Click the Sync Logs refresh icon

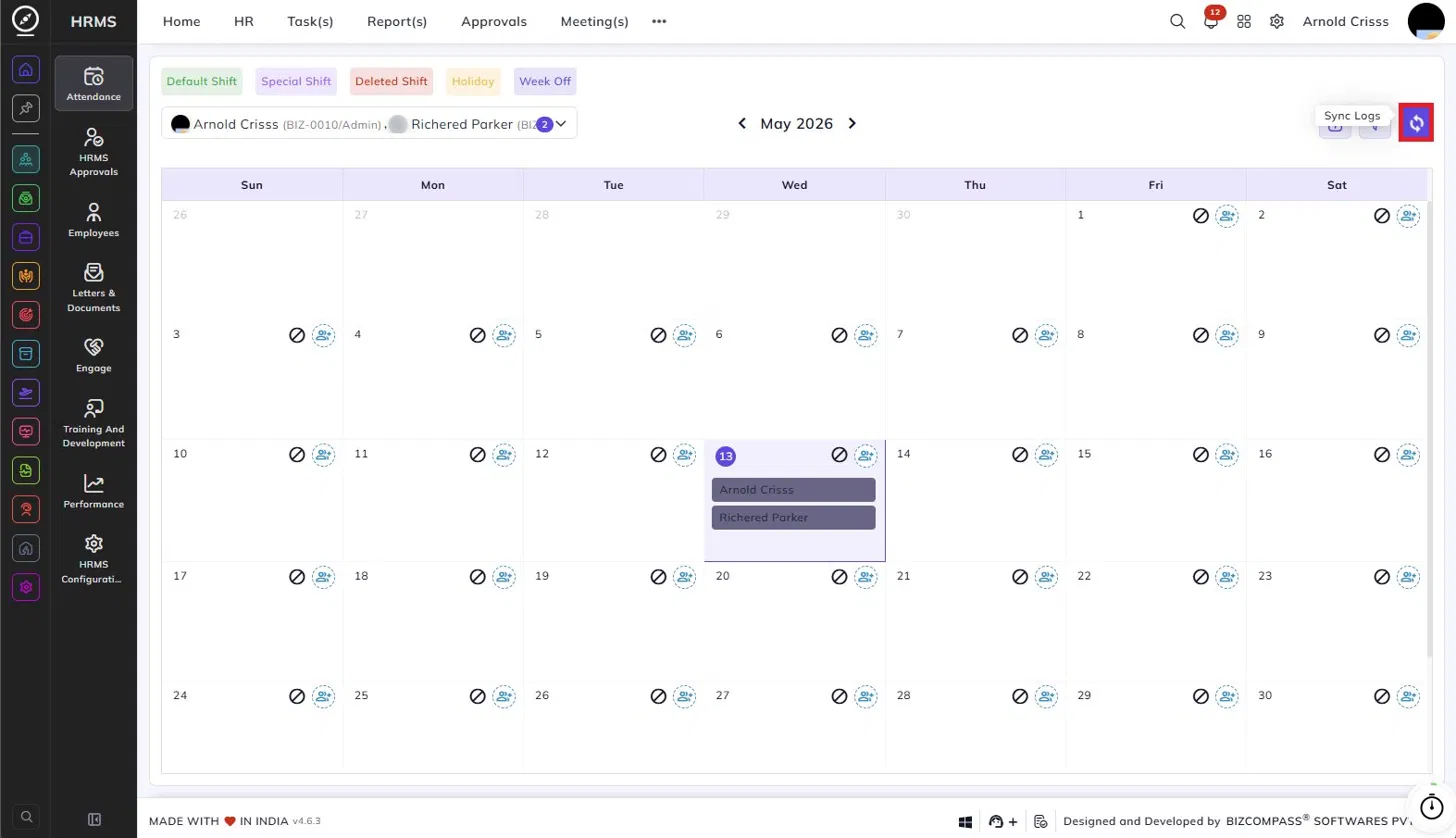click(x=1416, y=123)
